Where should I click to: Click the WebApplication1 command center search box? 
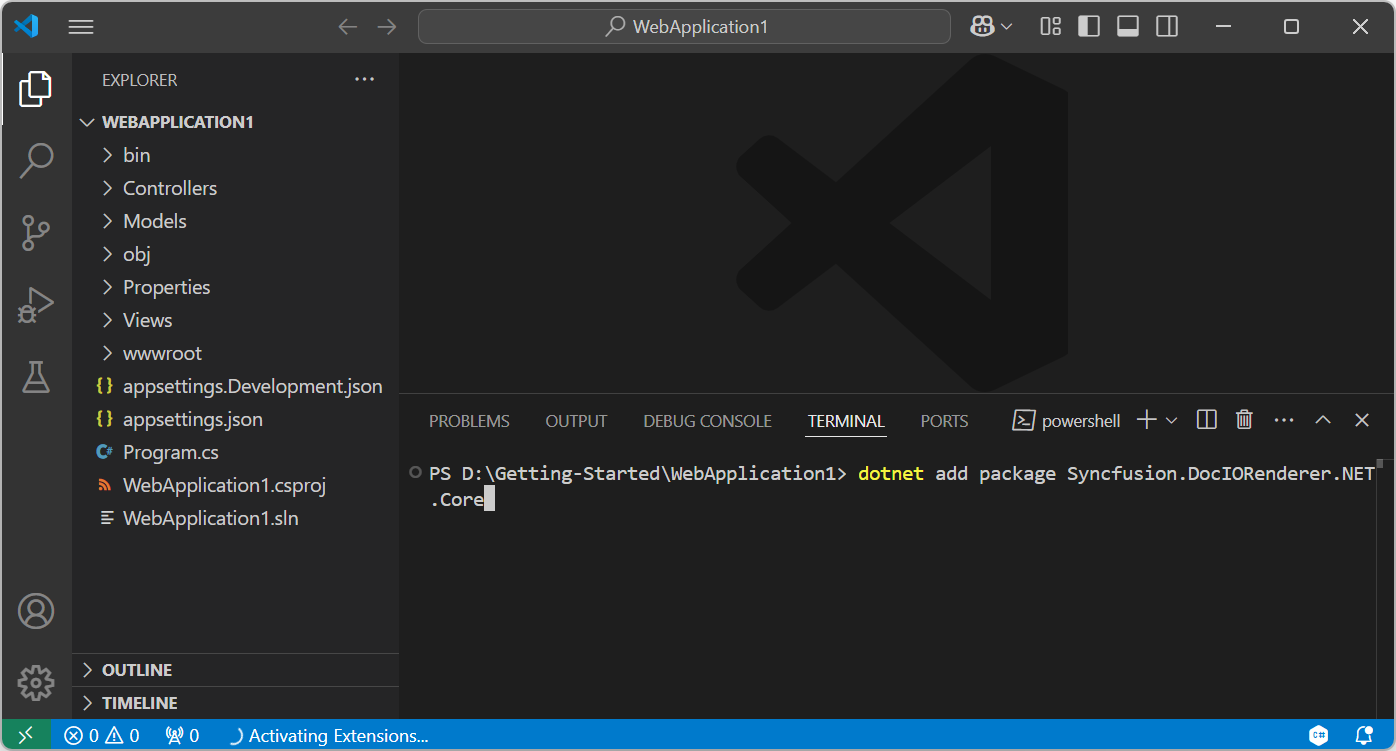[x=684, y=27]
